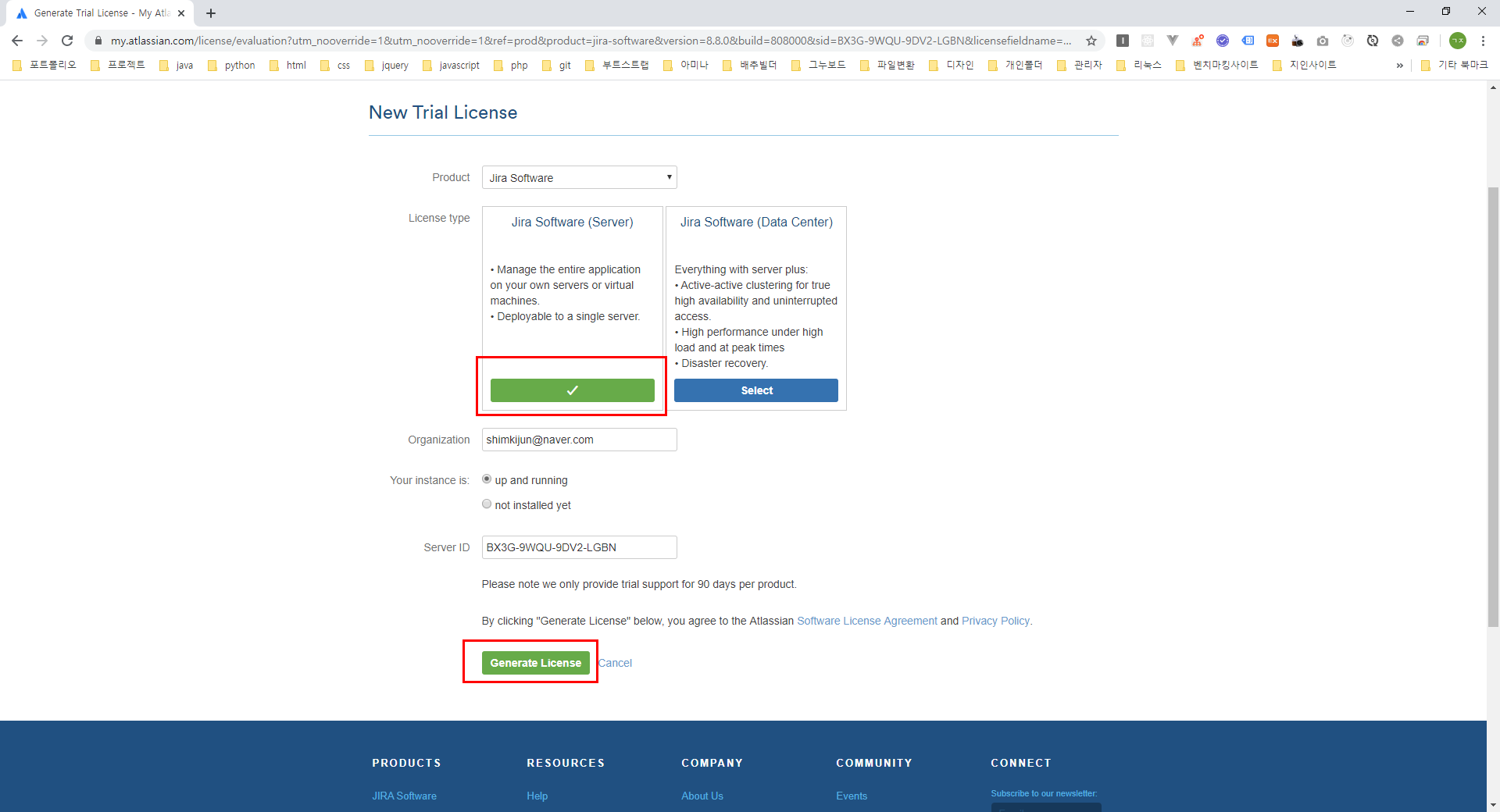The width and height of the screenshot is (1500, 812).
Task: Open the javascript bookmark folder
Action: point(451,65)
